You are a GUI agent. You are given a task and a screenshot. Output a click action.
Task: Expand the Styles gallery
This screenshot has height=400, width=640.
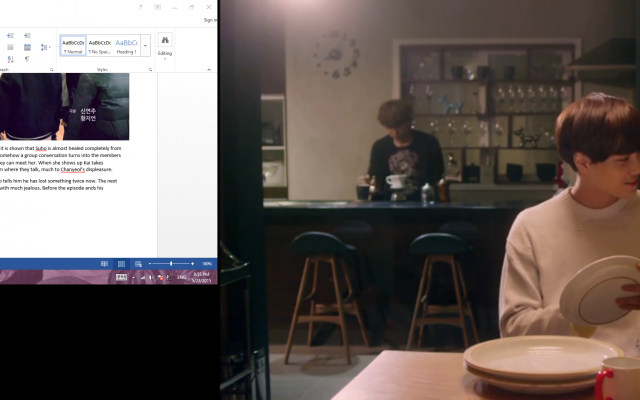(x=145, y=46)
